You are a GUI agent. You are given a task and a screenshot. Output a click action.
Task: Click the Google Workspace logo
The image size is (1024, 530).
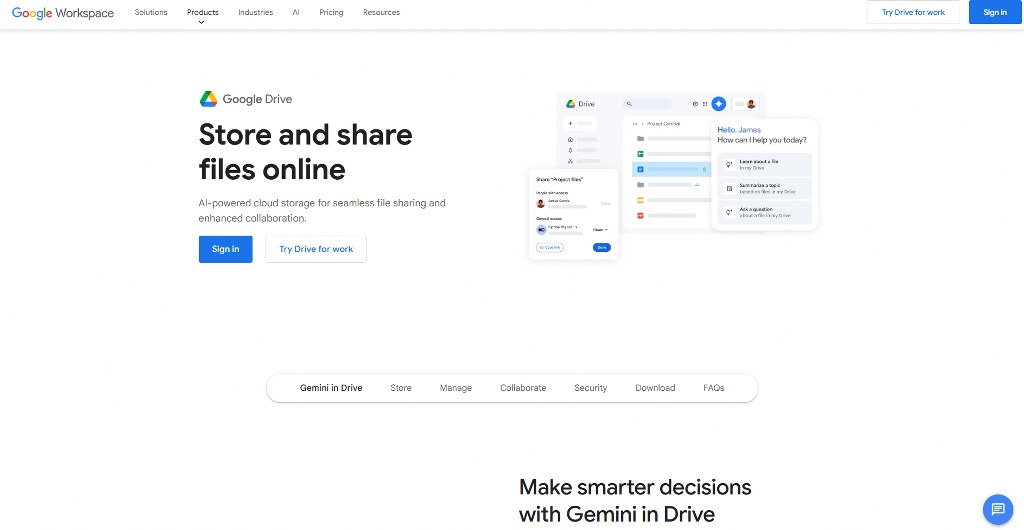pyautogui.click(x=63, y=12)
